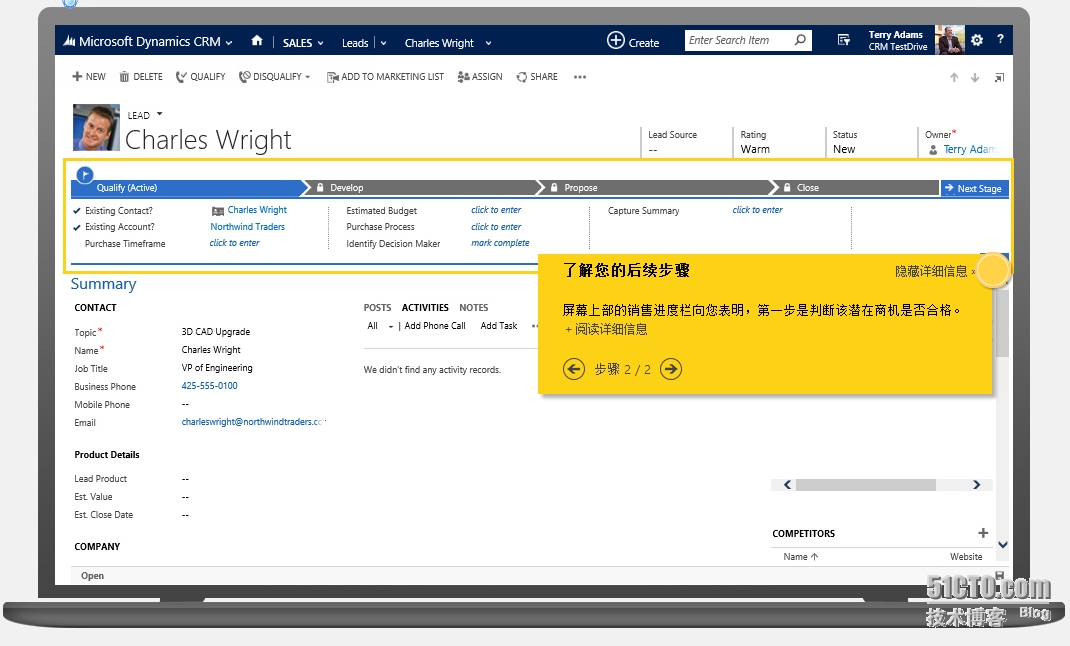
Task: Click Terry Adams owner link
Action: 970,149
